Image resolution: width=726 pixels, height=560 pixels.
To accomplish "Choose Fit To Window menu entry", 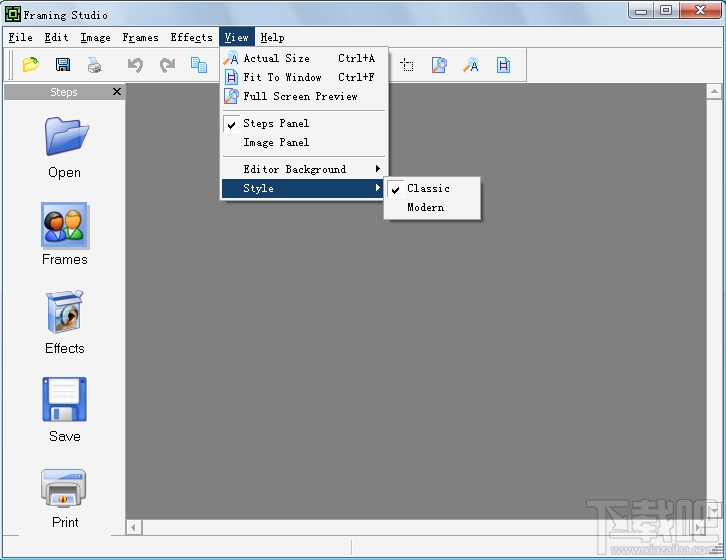I will (304, 77).
